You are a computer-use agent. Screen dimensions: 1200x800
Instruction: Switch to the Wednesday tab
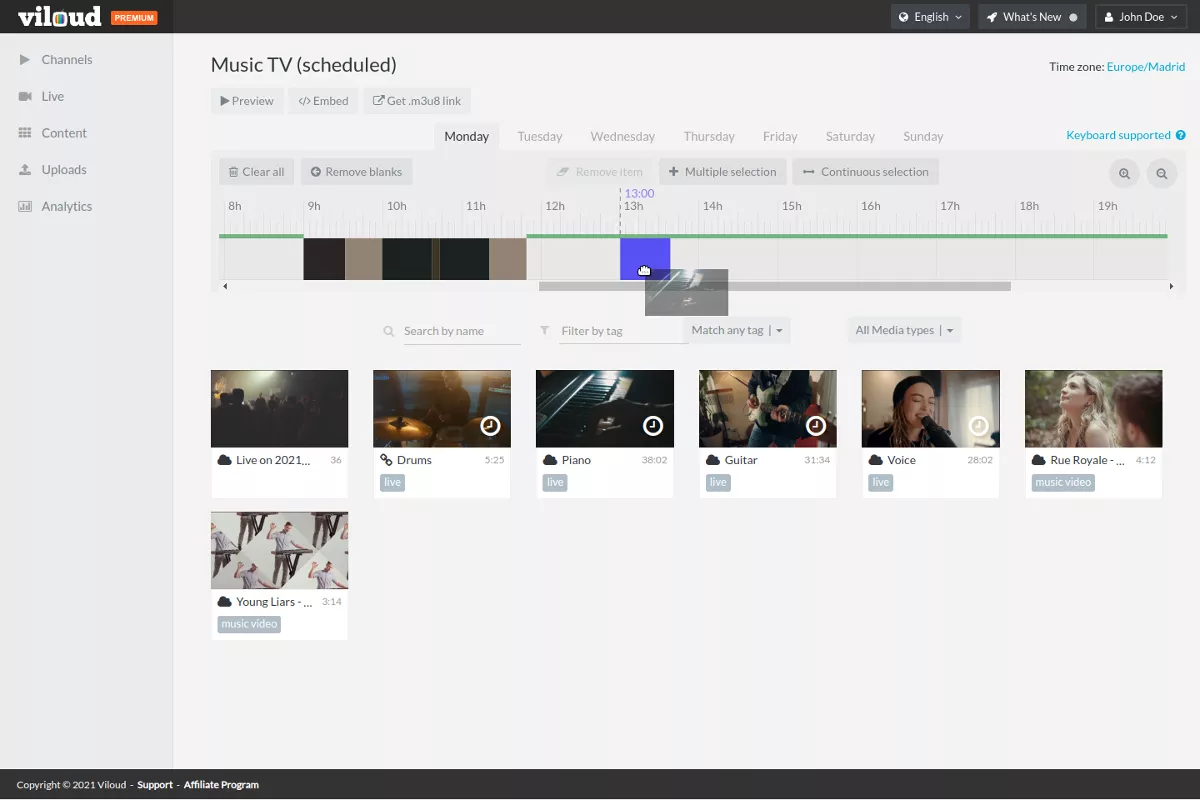[622, 137]
